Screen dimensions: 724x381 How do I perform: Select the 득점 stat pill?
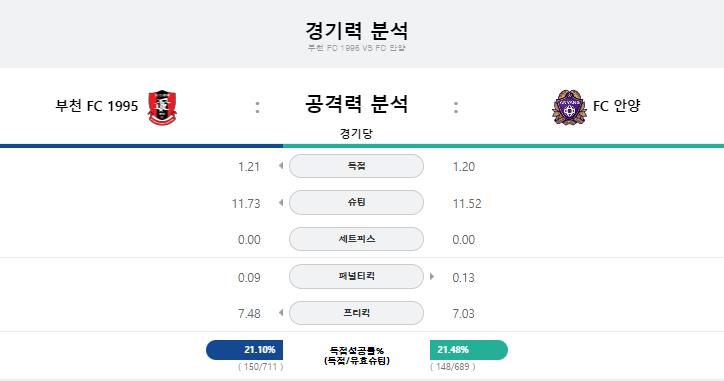click(356, 166)
